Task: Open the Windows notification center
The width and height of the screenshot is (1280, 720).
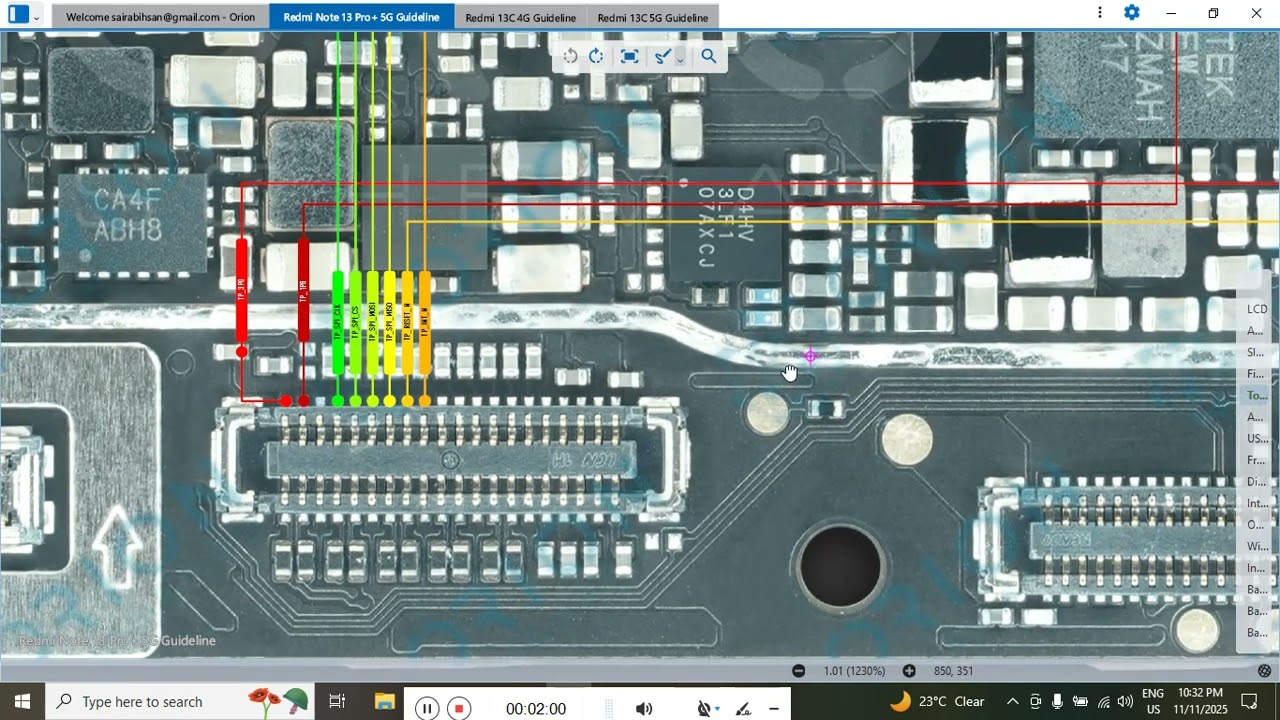Action: click(x=1249, y=701)
